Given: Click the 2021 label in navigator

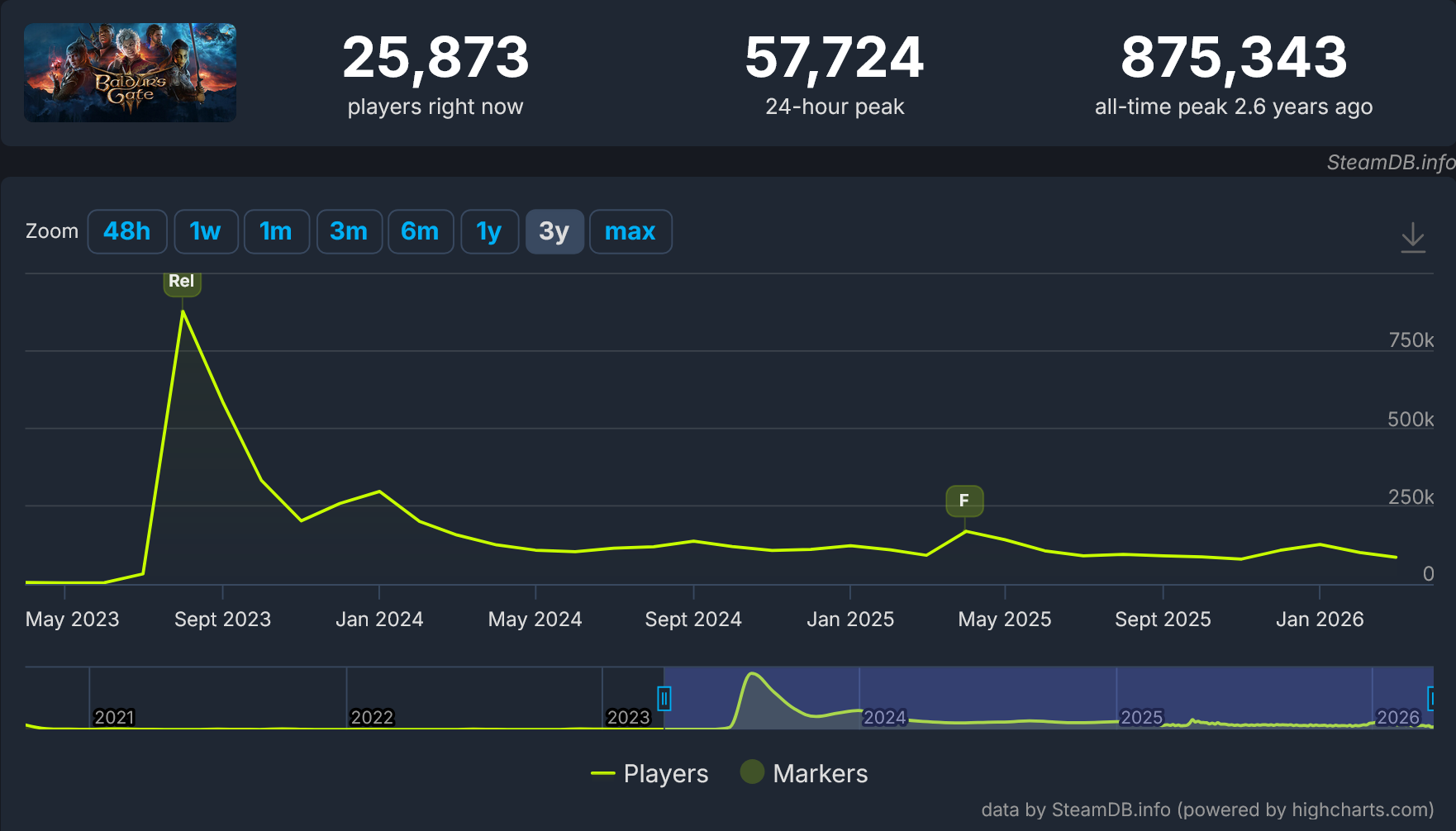Looking at the screenshot, I should pos(114,717).
